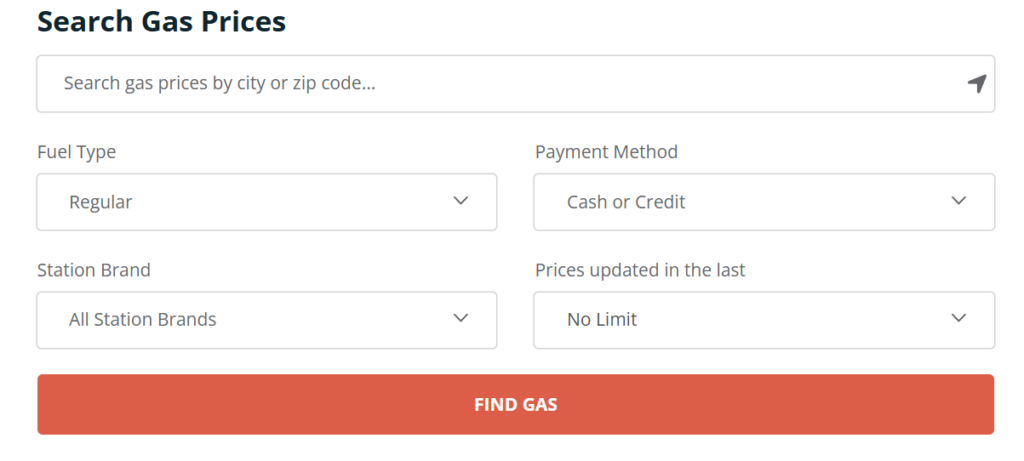Click the chevron in the Fuel Type box
This screenshot has height=461, width=1024.
(461, 201)
